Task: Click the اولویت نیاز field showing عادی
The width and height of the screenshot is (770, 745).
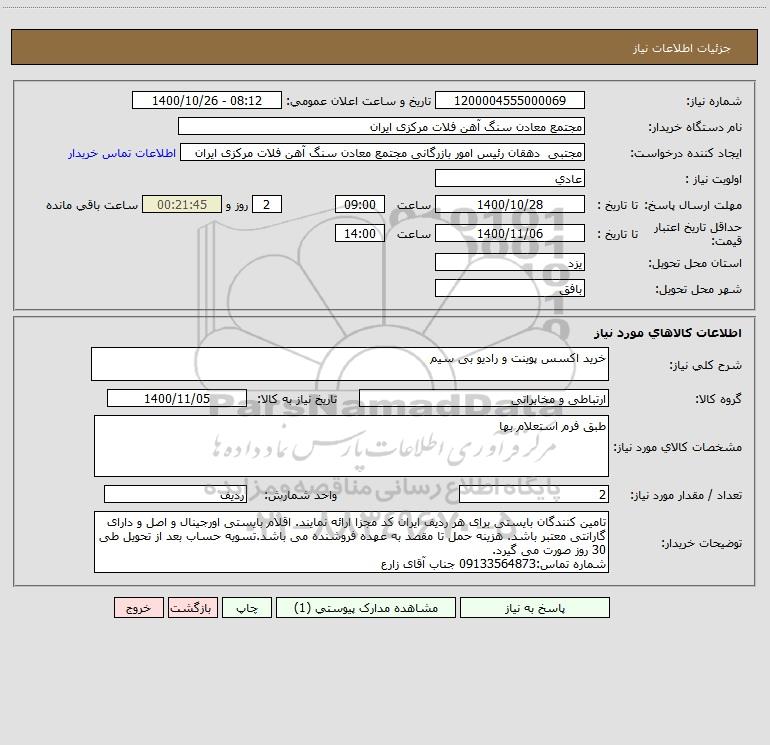Action: (510, 178)
